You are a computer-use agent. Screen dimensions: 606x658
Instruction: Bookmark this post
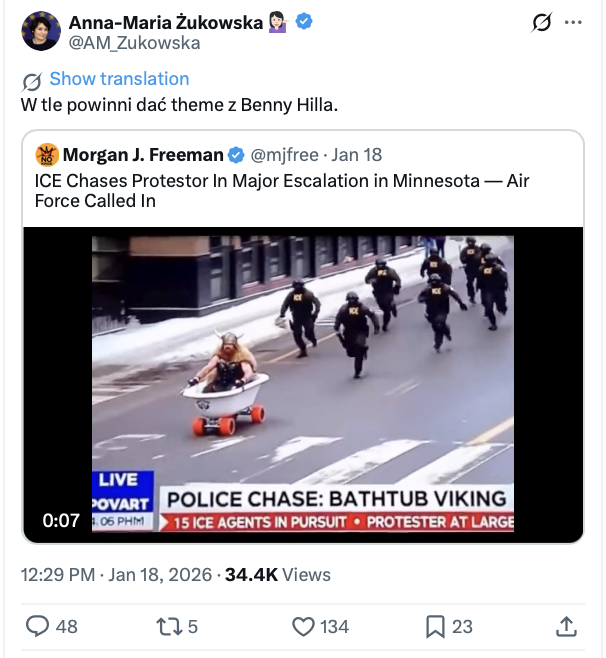pyautogui.click(x=435, y=626)
